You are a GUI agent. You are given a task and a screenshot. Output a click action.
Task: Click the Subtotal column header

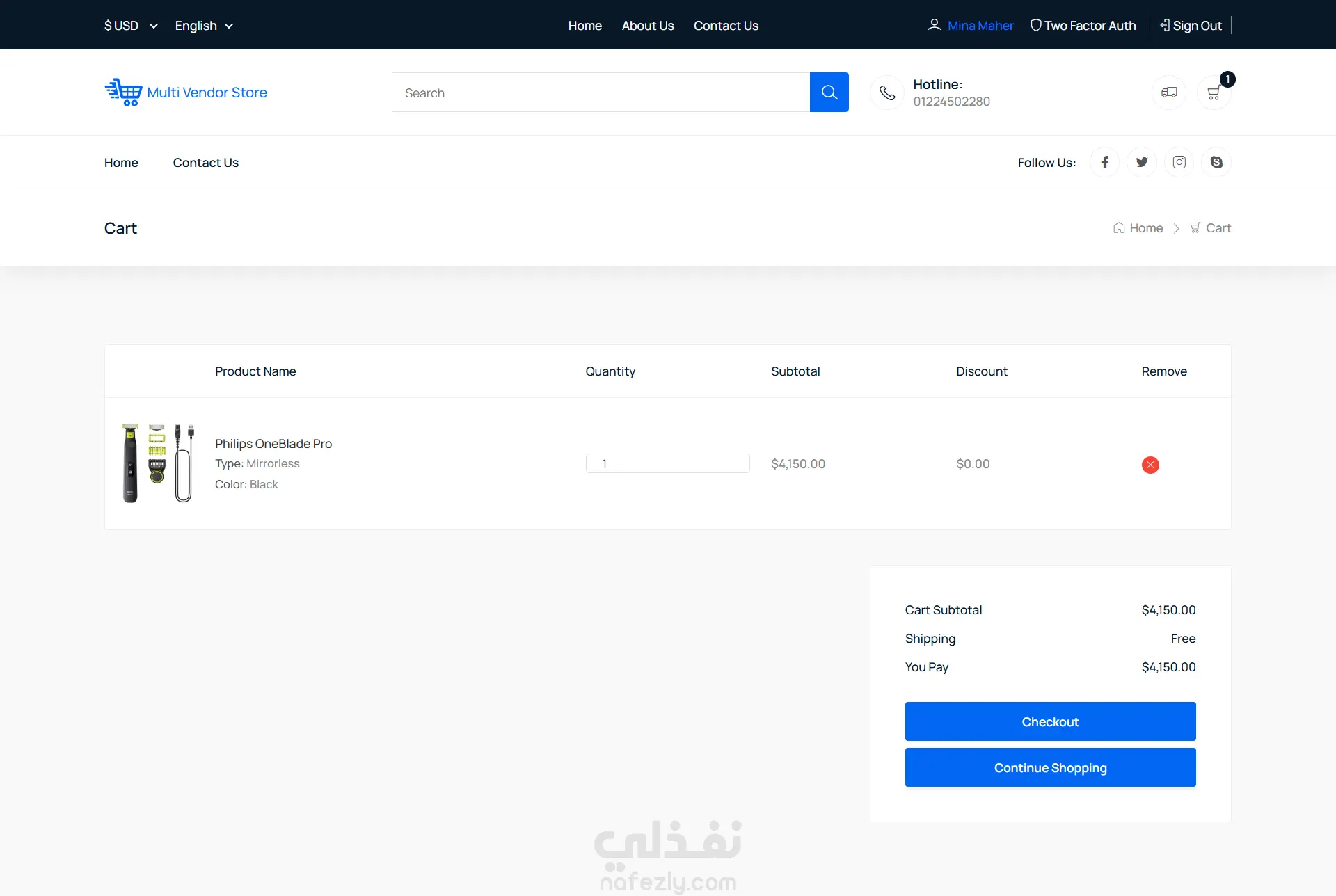pos(795,371)
